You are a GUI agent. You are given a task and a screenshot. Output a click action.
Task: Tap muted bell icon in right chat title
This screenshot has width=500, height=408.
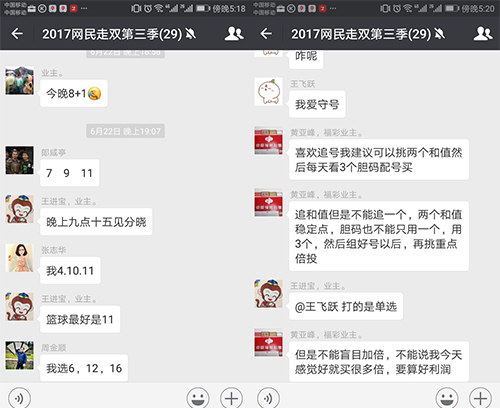(440, 34)
